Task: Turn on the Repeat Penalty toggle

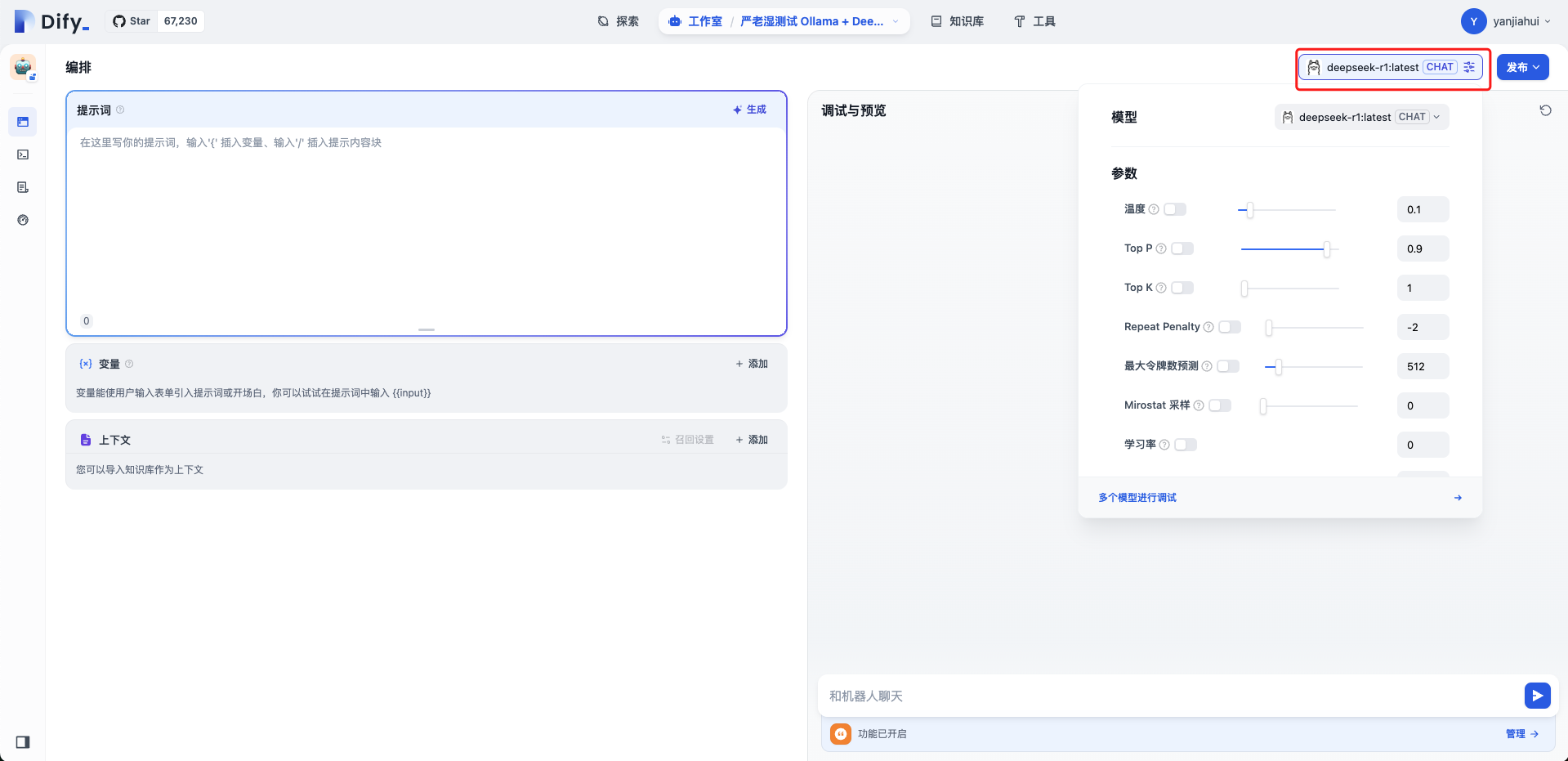Action: click(x=1230, y=327)
